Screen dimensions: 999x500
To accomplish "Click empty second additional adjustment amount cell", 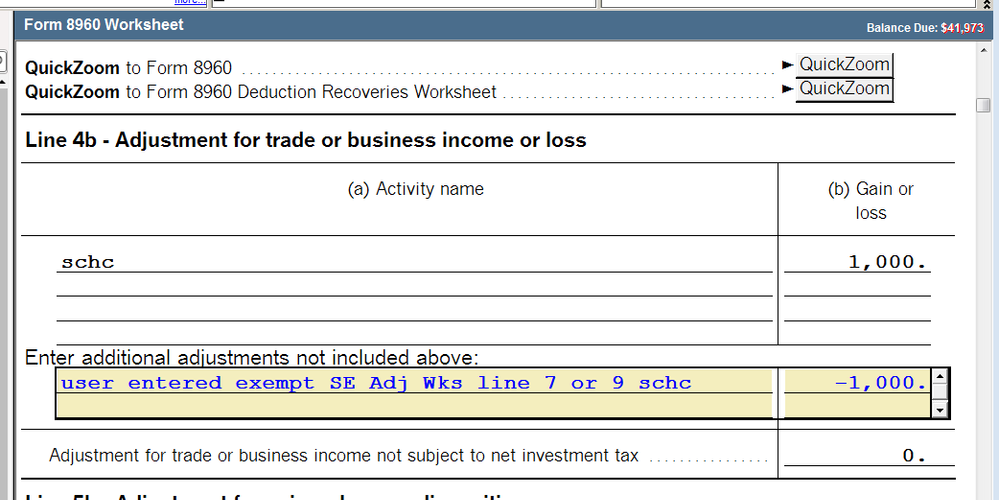I will pos(857,406).
